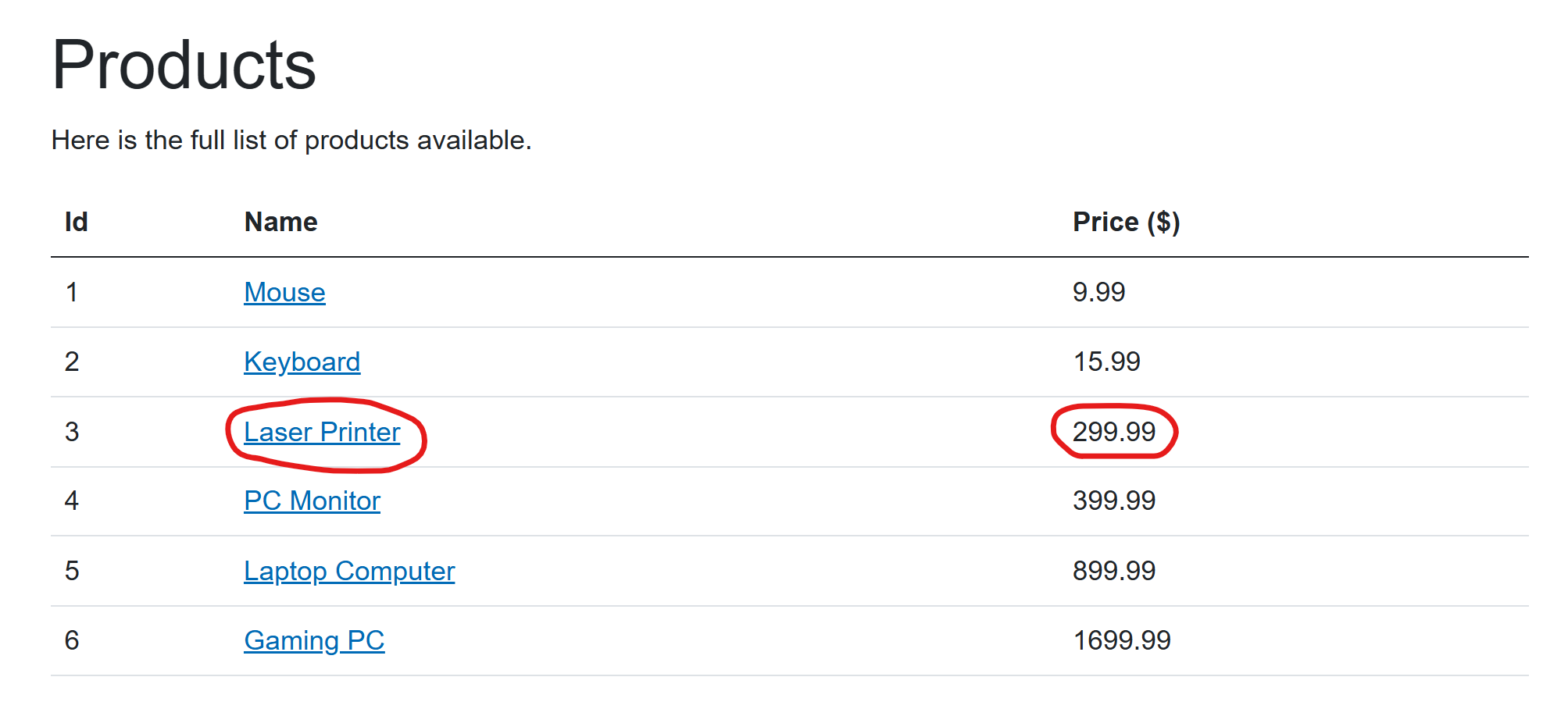Click the Id cell for Laser Printer
Image resolution: width=1568 pixels, height=709 pixels.
click(72, 432)
